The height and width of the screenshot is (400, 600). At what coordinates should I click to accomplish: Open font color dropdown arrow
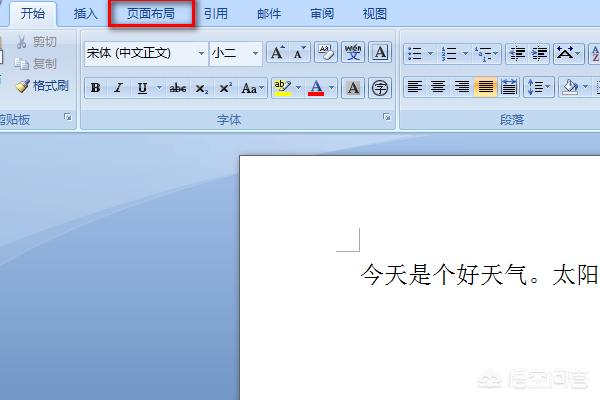pos(331,88)
